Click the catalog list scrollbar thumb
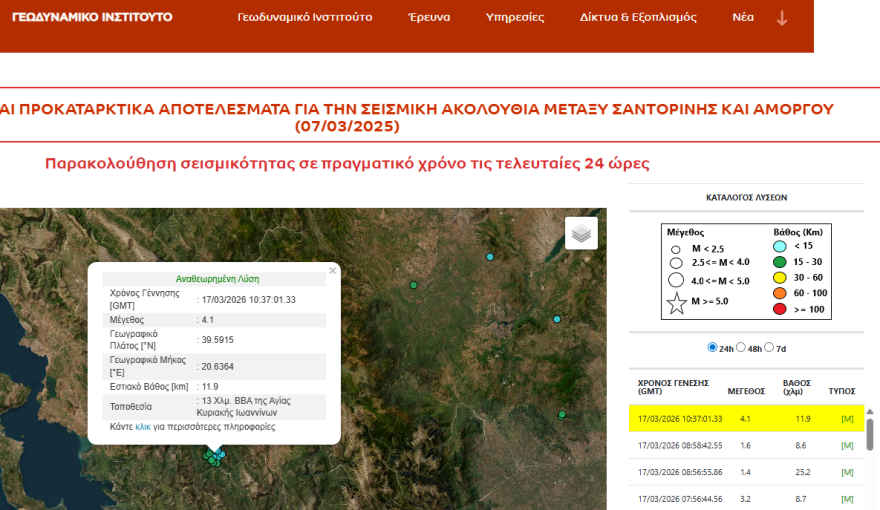This screenshot has height=510, width=880. point(870,434)
